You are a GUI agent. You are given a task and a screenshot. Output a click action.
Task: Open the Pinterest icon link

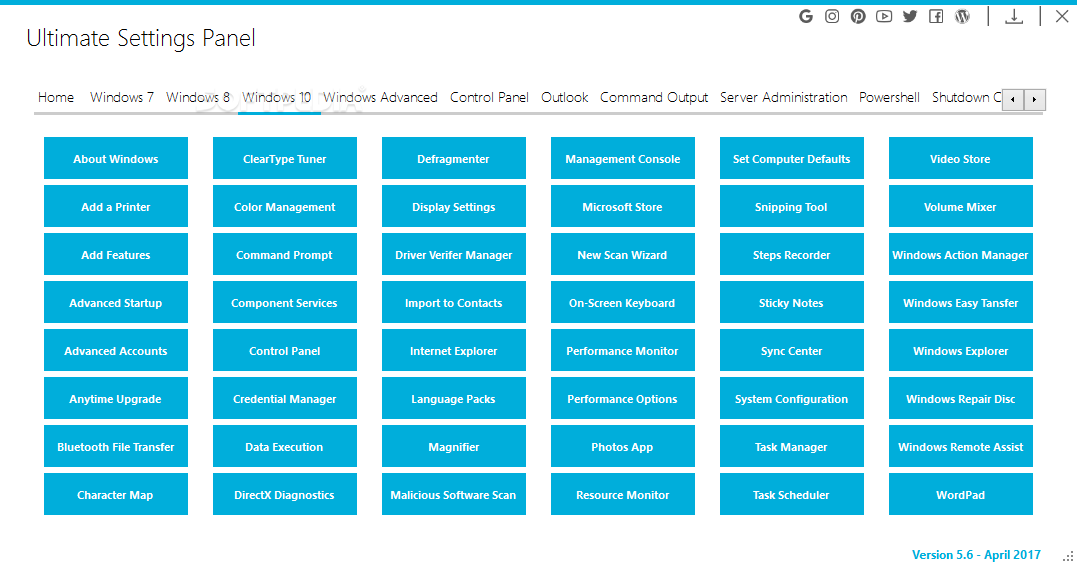858,16
